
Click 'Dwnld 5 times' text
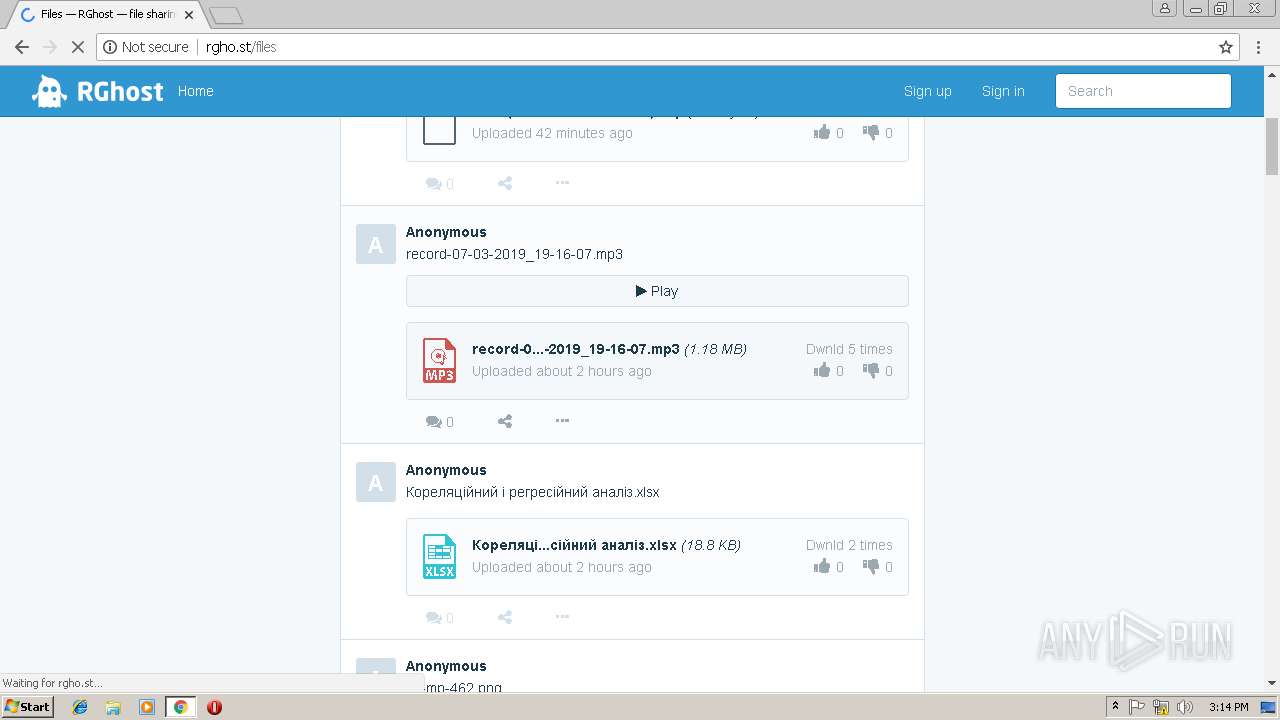point(849,349)
